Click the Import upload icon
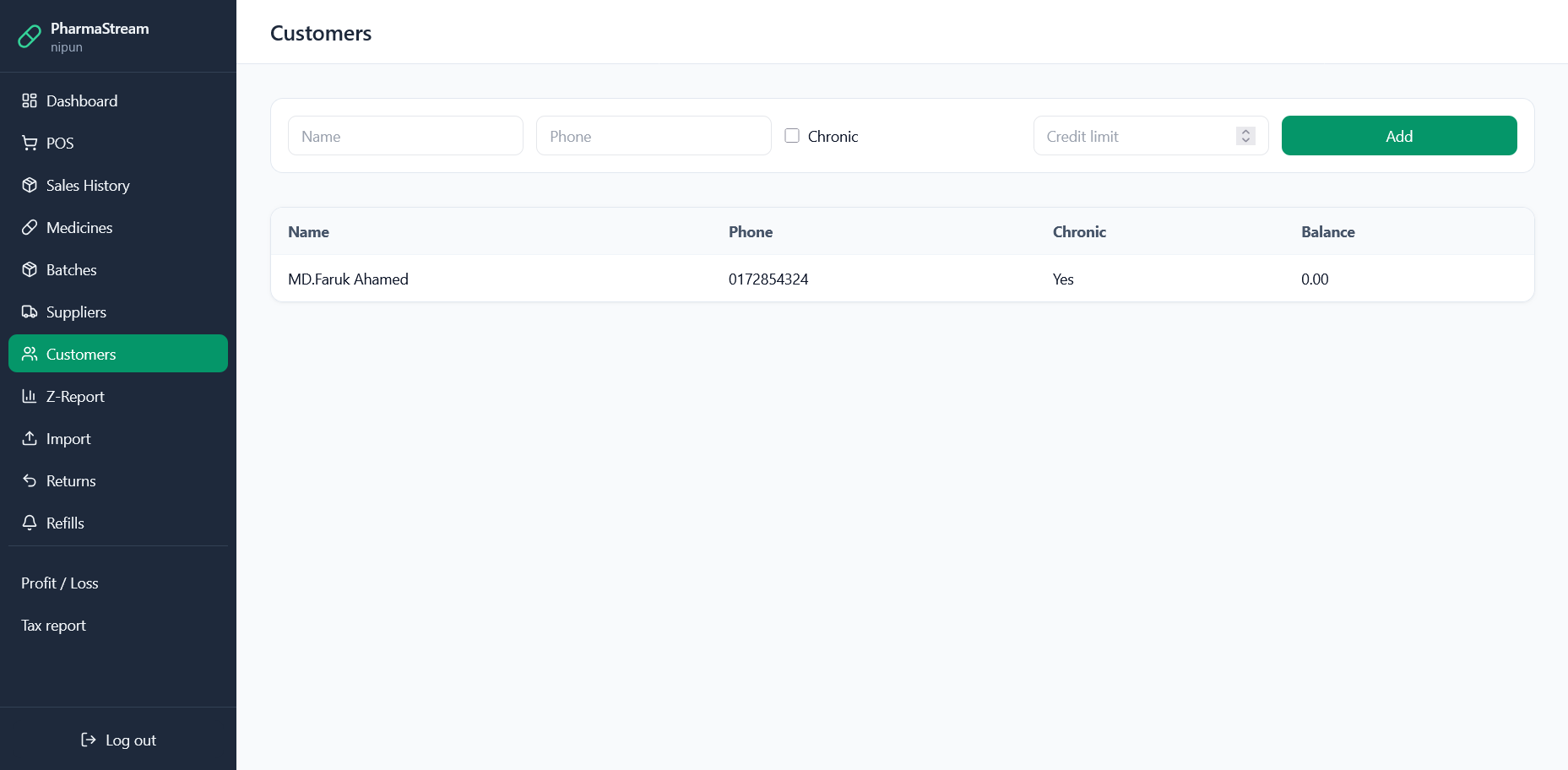Screen dimensions: 1568x770 point(30,438)
